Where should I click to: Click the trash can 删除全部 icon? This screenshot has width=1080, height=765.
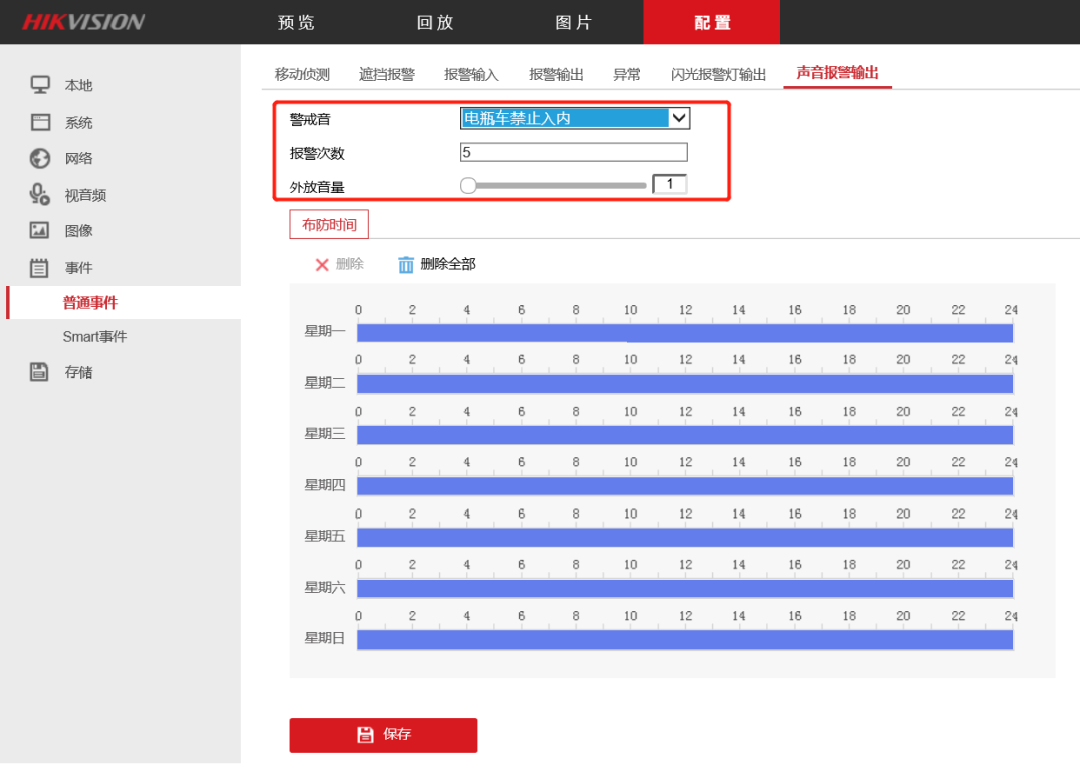click(x=406, y=265)
